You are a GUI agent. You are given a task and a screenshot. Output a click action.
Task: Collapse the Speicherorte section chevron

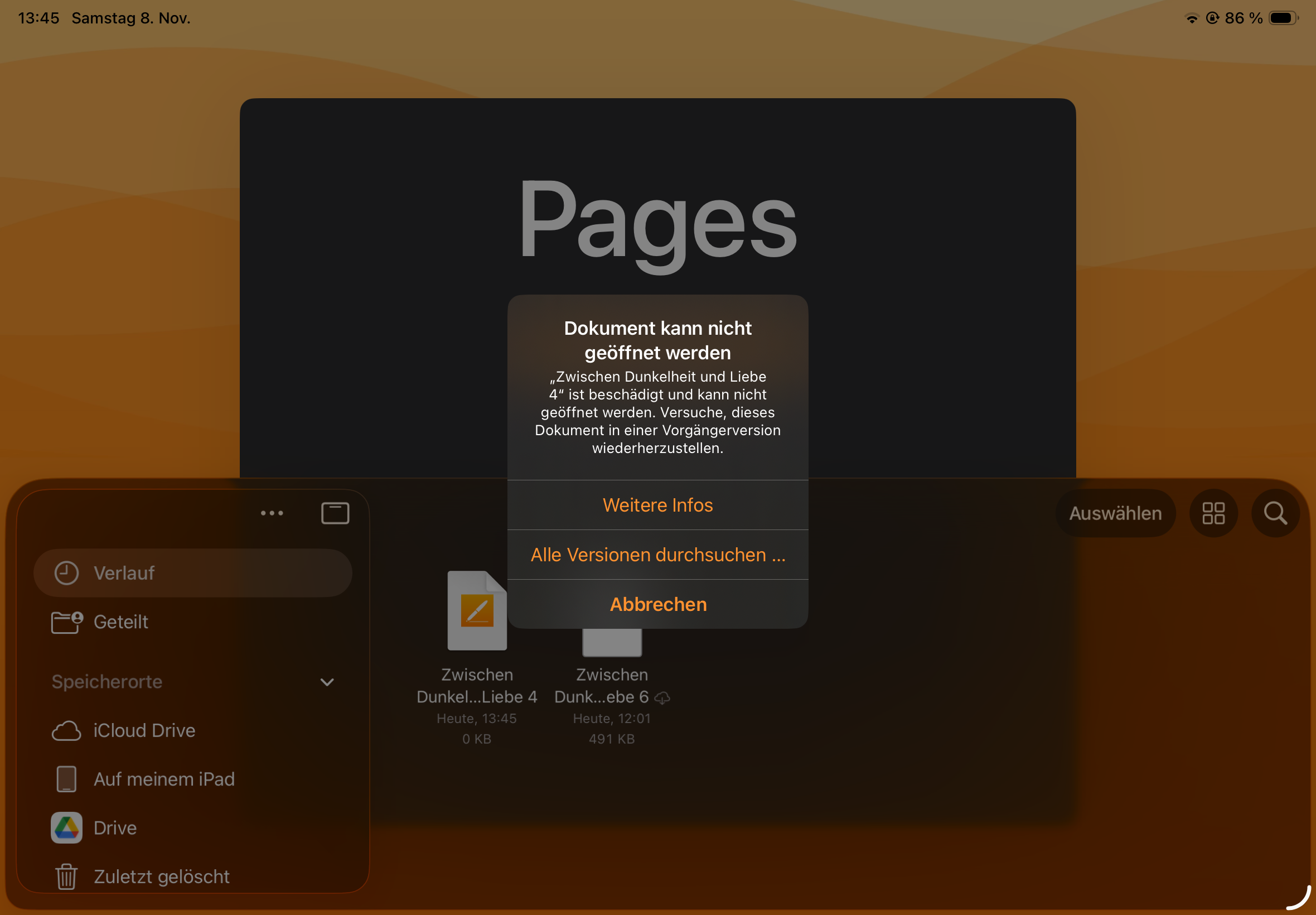click(x=327, y=682)
